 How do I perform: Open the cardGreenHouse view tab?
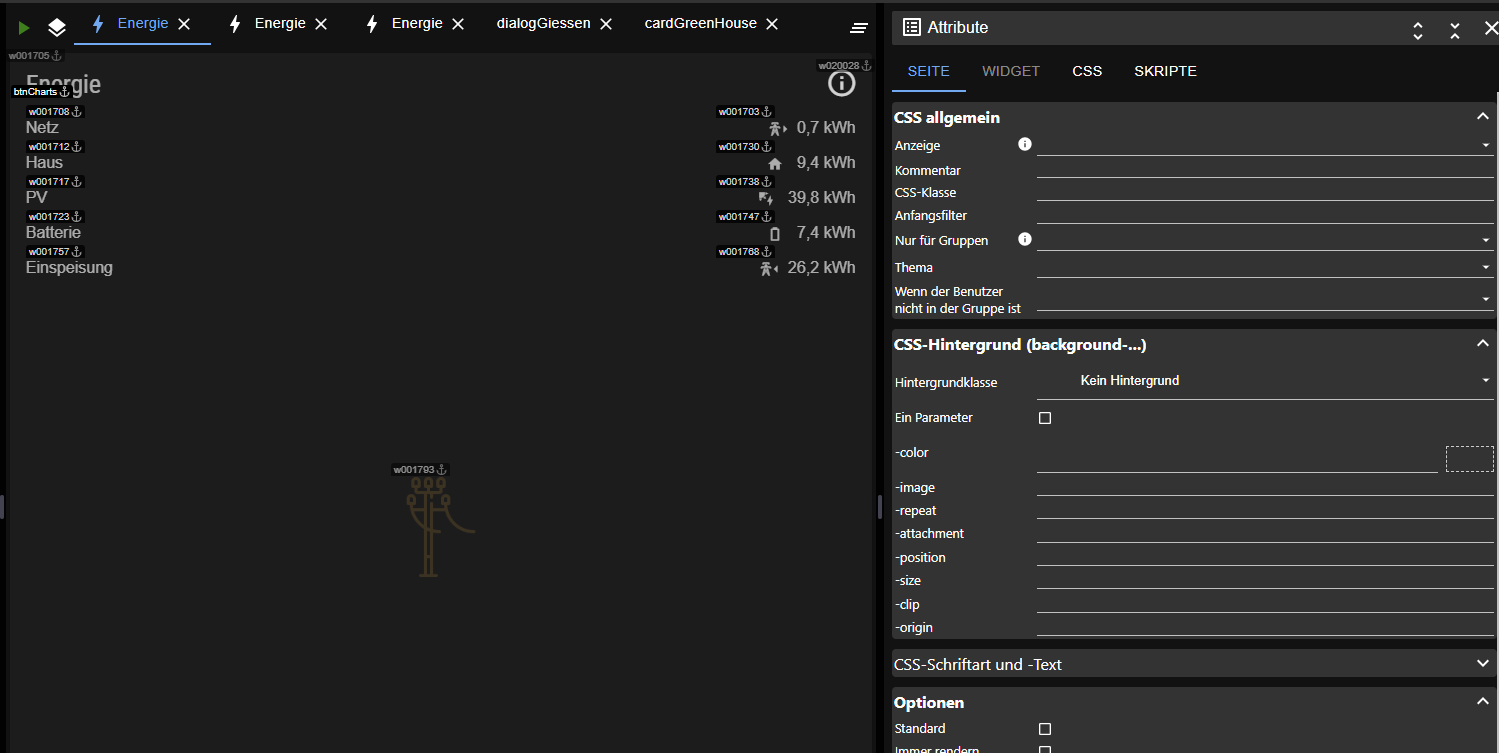point(700,24)
